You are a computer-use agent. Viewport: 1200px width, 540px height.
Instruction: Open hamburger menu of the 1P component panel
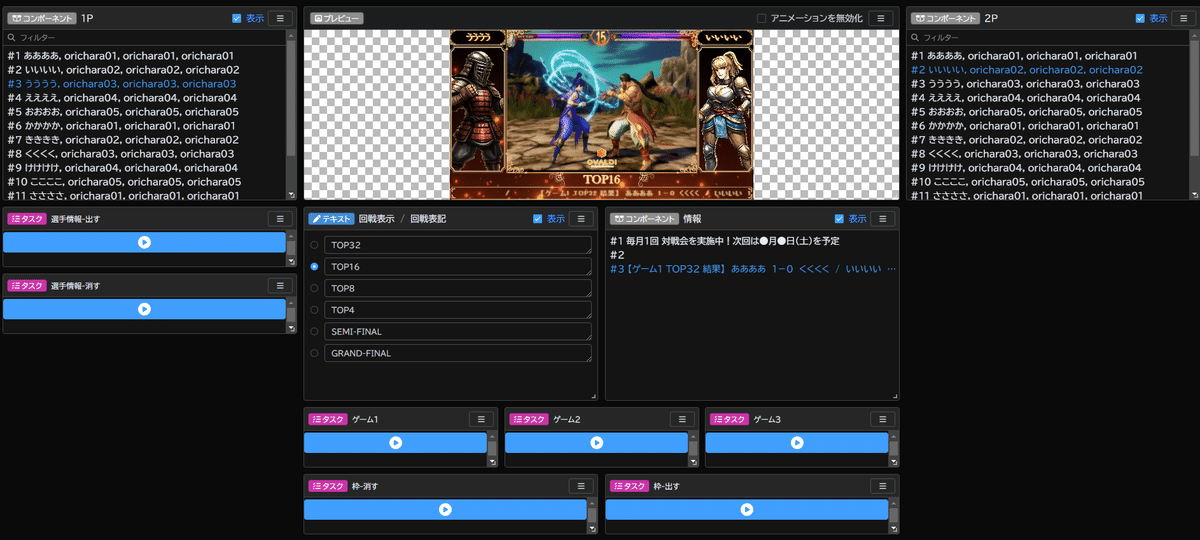282,18
